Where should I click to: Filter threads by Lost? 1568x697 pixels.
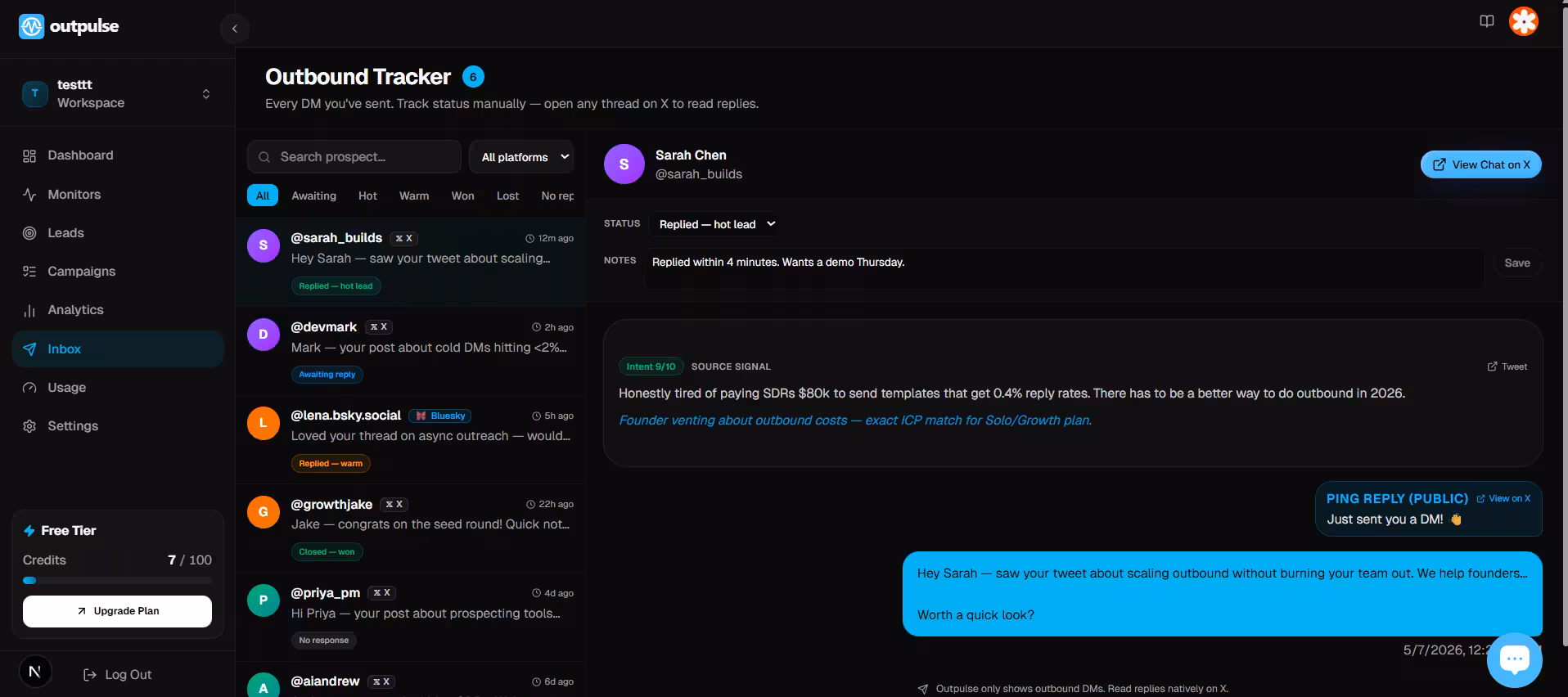[x=507, y=196]
